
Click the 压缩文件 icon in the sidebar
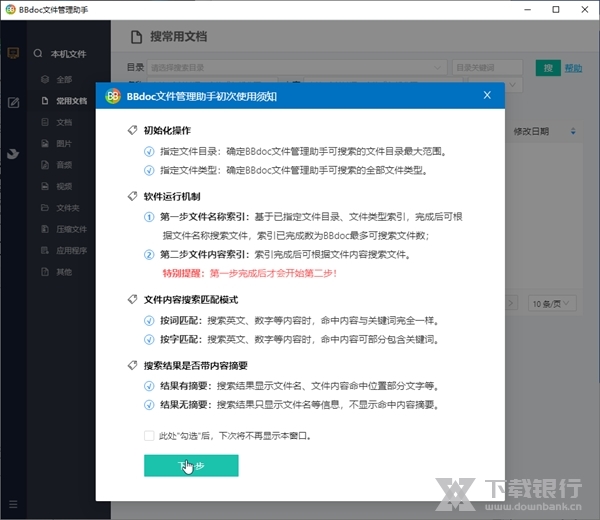(45, 229)
